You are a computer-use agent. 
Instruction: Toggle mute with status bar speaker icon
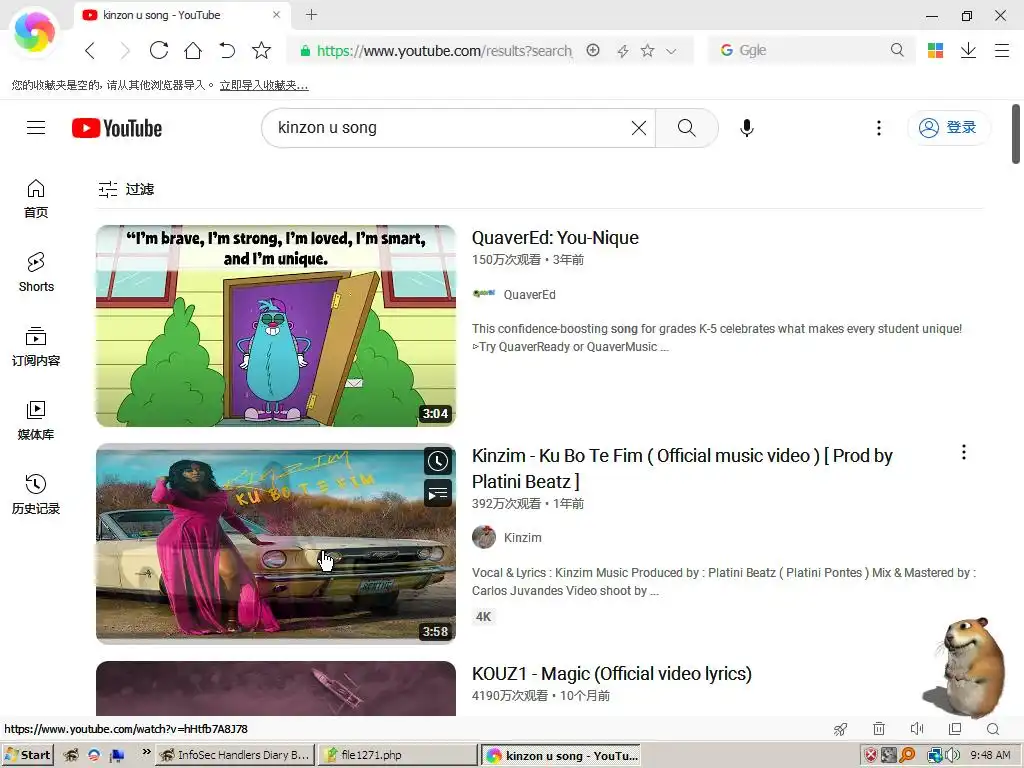[x=917, y=729]
